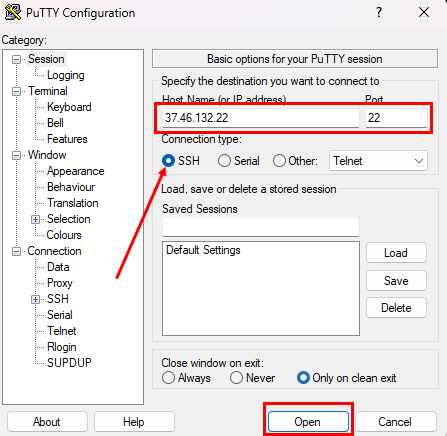This screenshot has height=436, width=447.
Task: Load the selected saved session
Action: pos(396,253)
